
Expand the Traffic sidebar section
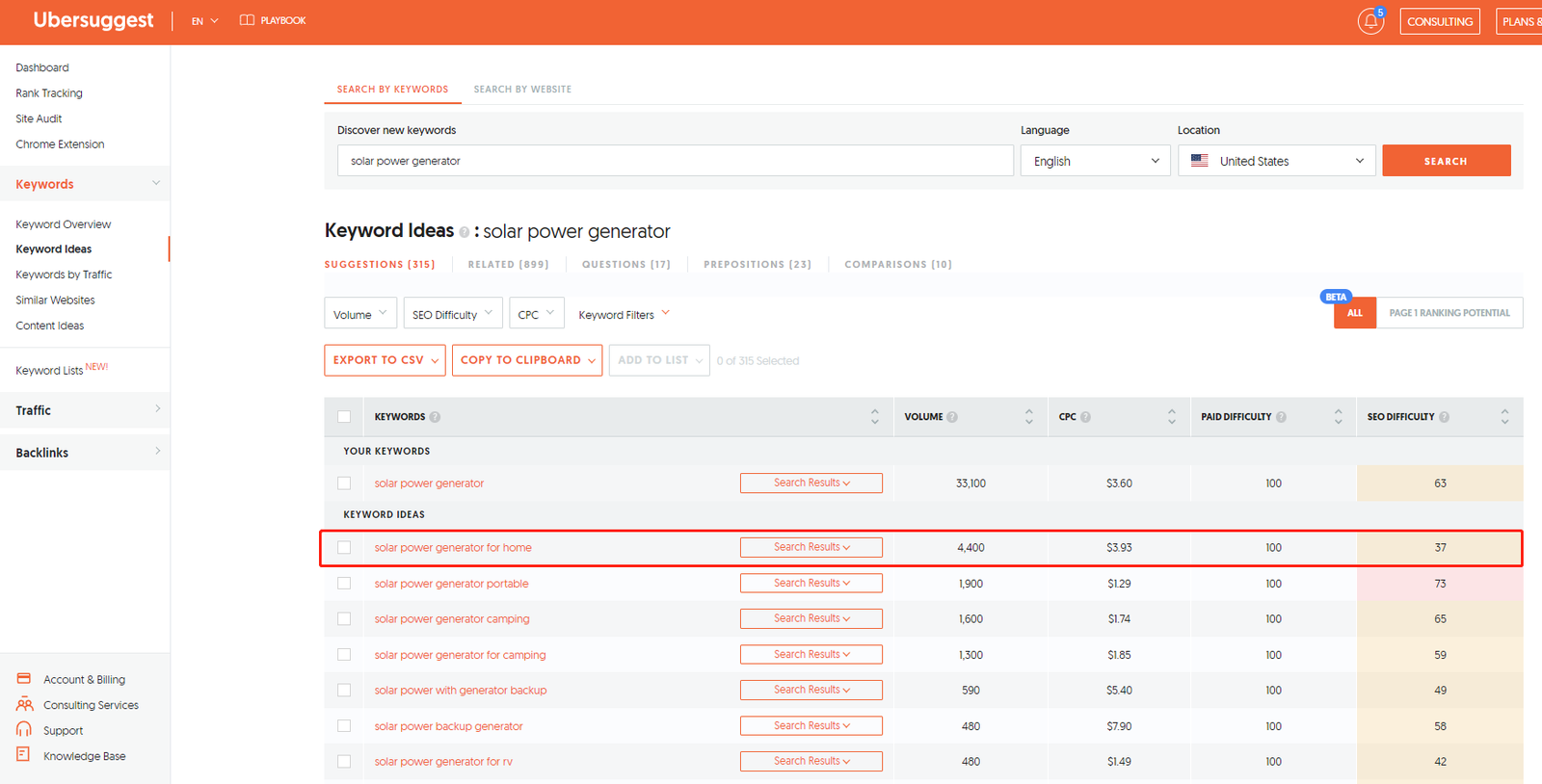85,410
